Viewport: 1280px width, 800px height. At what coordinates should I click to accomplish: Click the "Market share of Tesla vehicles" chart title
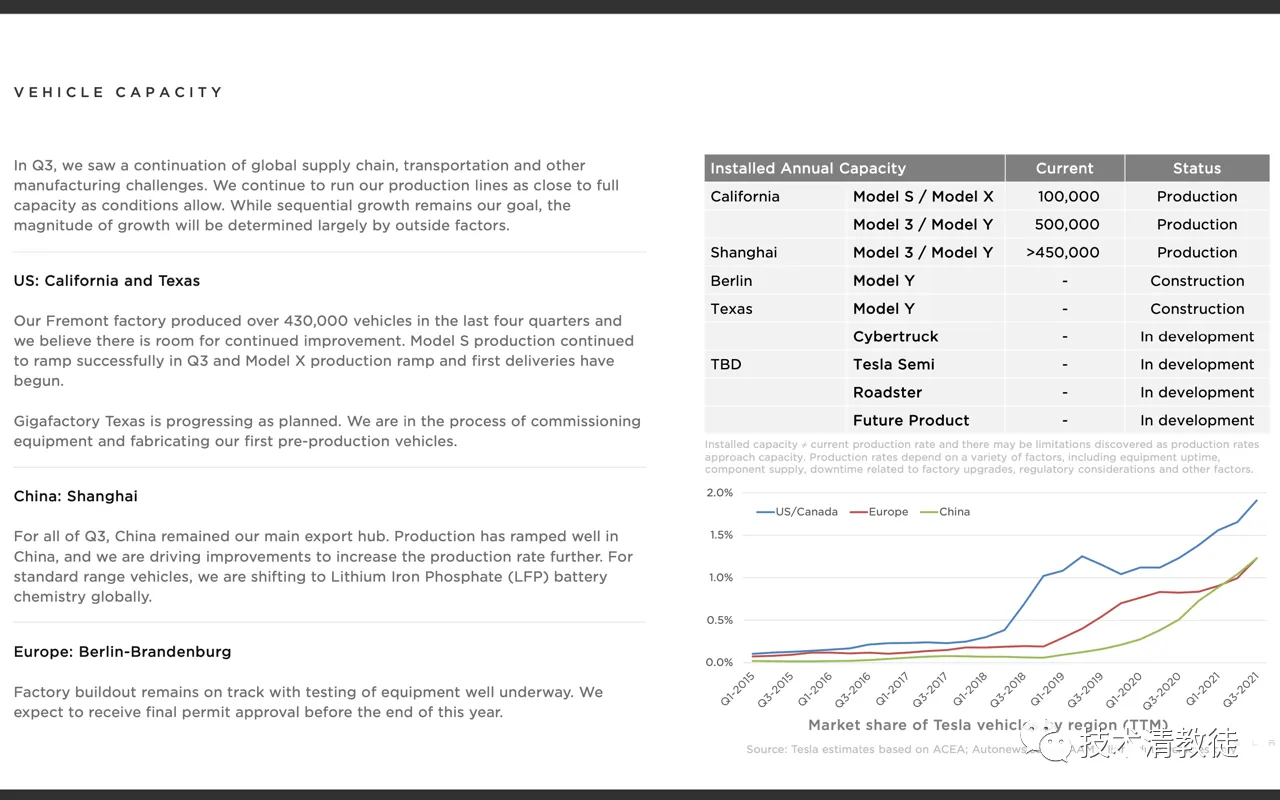[x=988, y=725]
